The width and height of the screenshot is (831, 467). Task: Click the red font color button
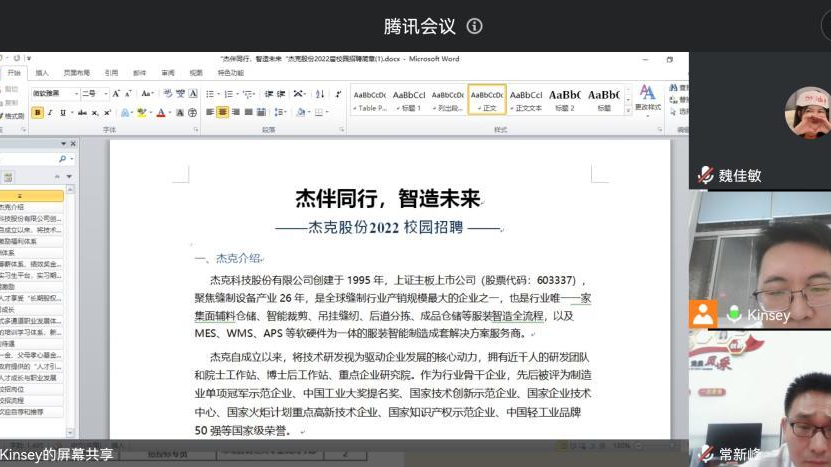tap(161, 113)
